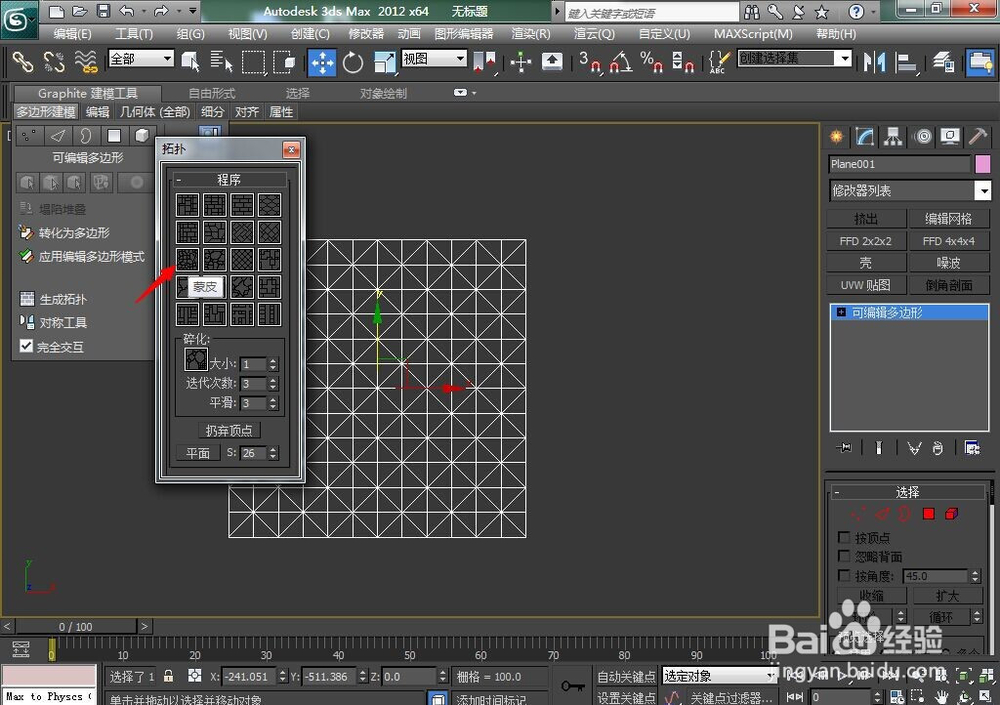Click the Bind to Space Warp icon
This screenshot has height=705, width=1000.
click(x=85, y=63)
